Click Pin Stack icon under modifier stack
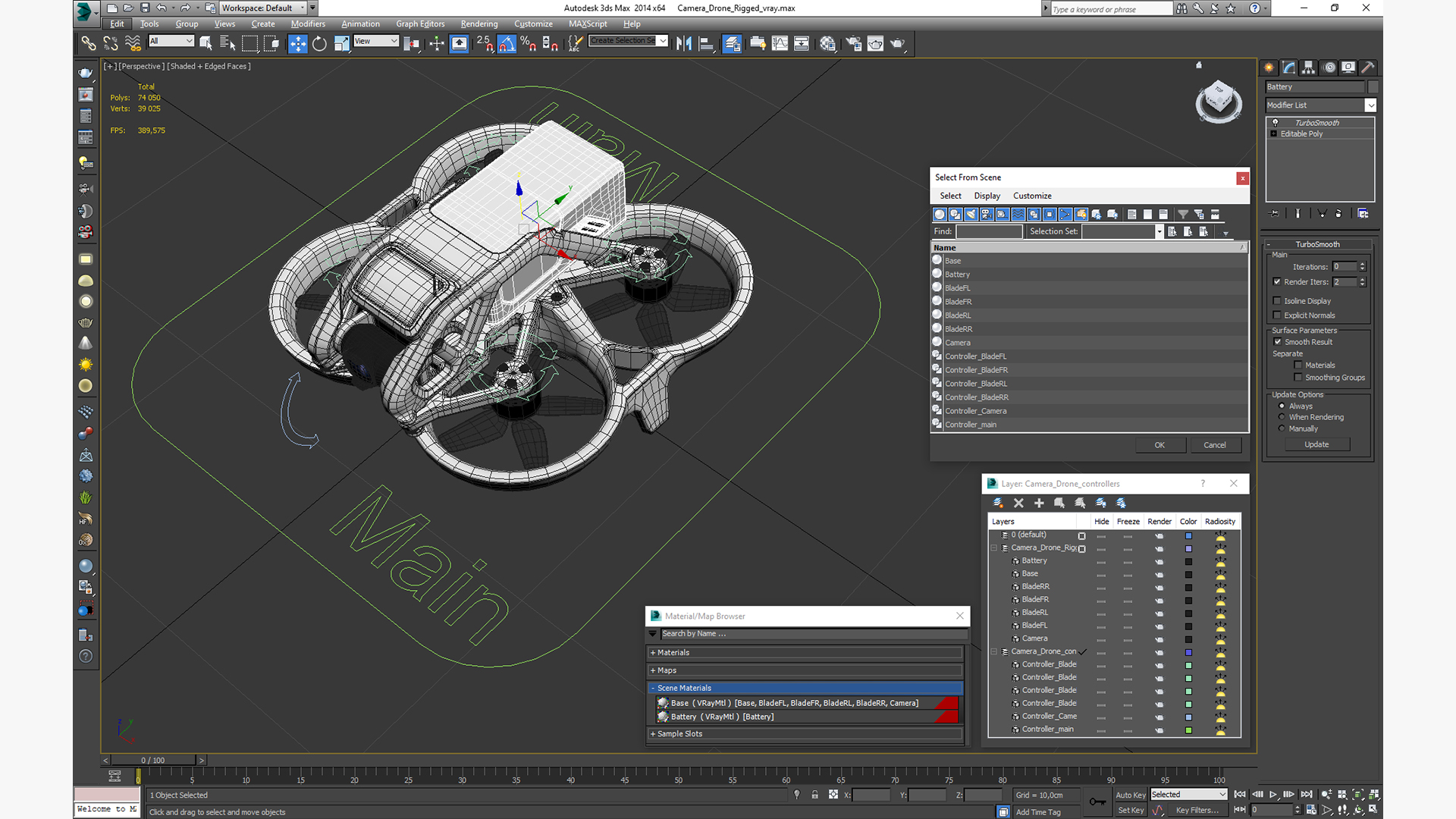The width and height of the screenshot is (1456, 819). tap(1274, 214)
